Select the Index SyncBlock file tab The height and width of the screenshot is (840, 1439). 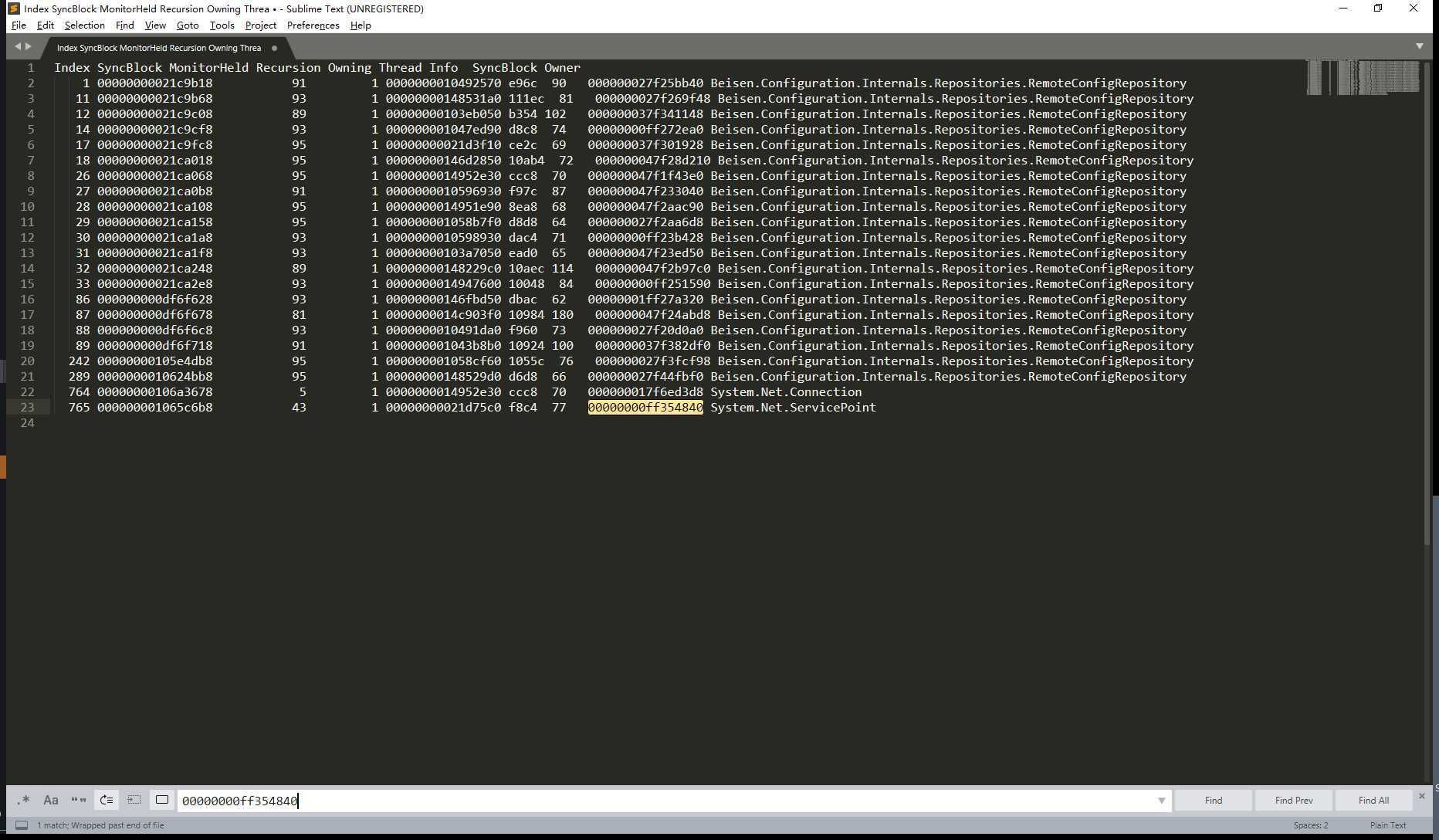159,48
